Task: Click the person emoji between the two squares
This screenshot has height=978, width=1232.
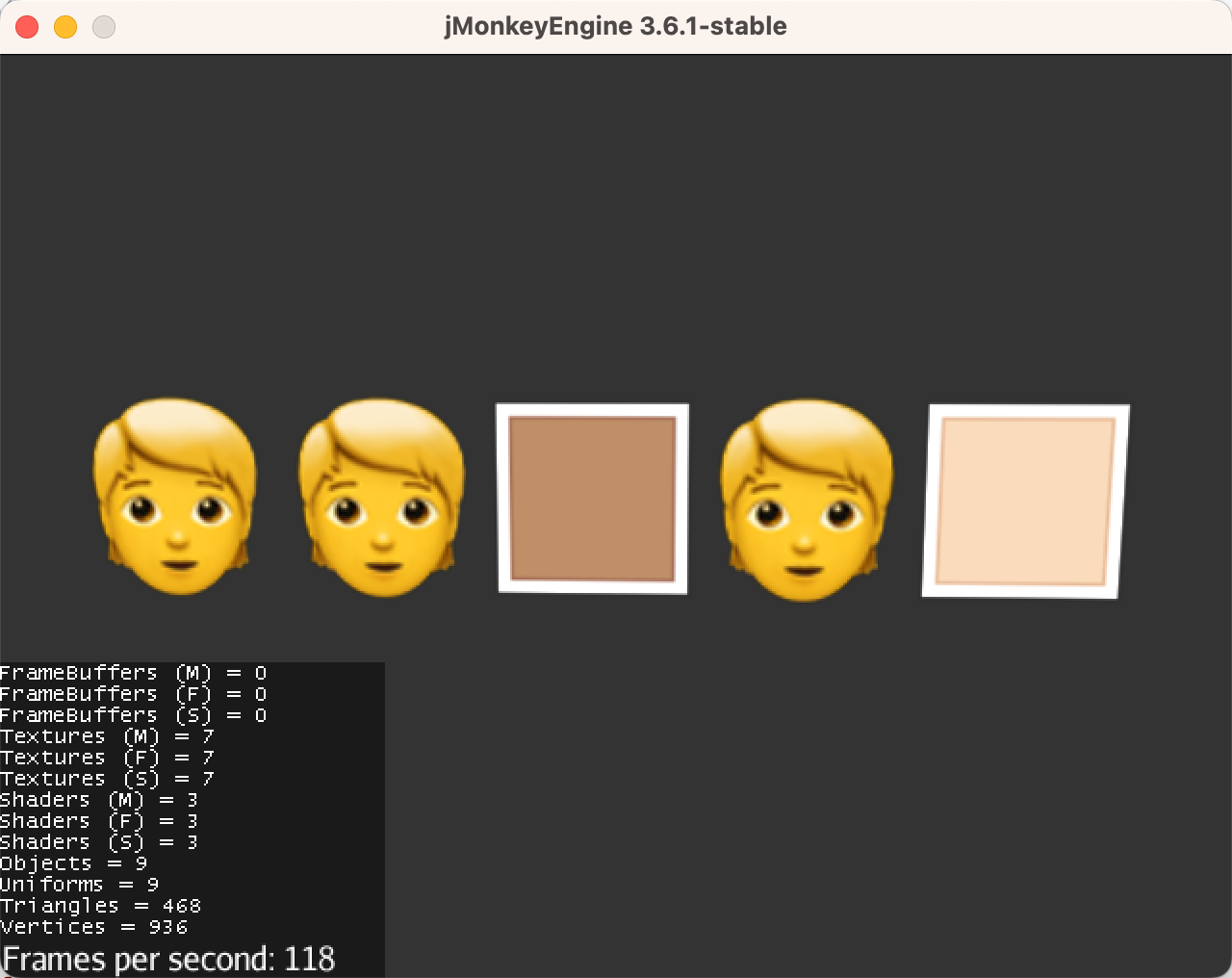Action: click(806, 501)
